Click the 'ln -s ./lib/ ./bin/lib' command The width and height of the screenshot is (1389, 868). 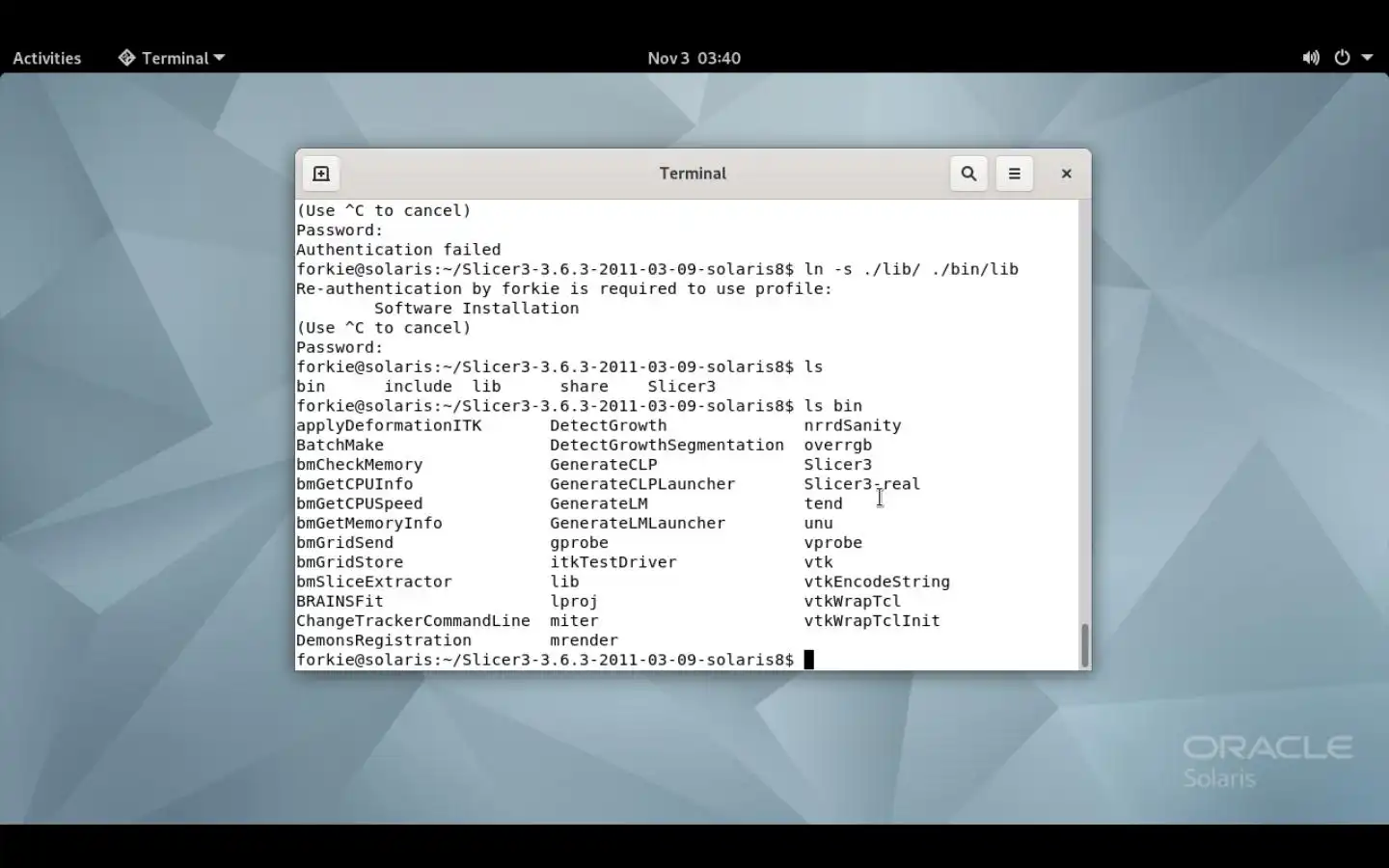click(912, 269)
